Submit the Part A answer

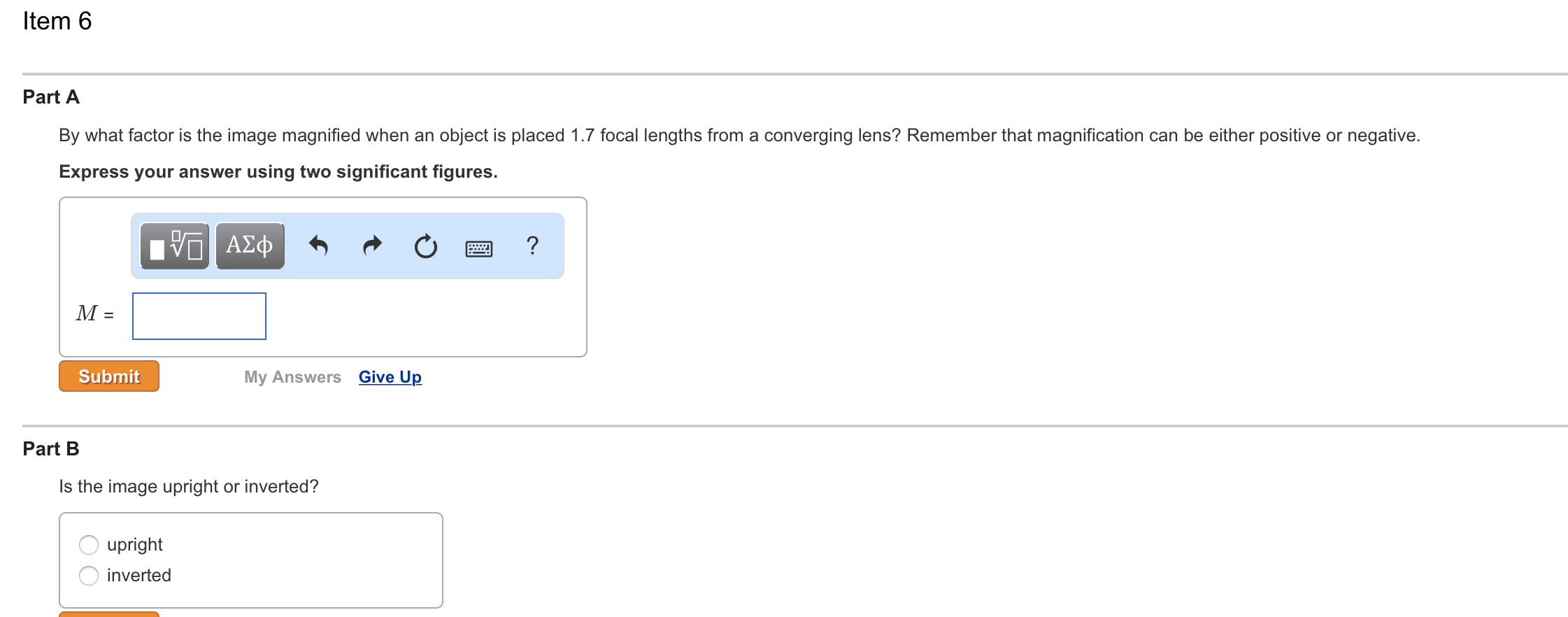click(x=109, y=376)
